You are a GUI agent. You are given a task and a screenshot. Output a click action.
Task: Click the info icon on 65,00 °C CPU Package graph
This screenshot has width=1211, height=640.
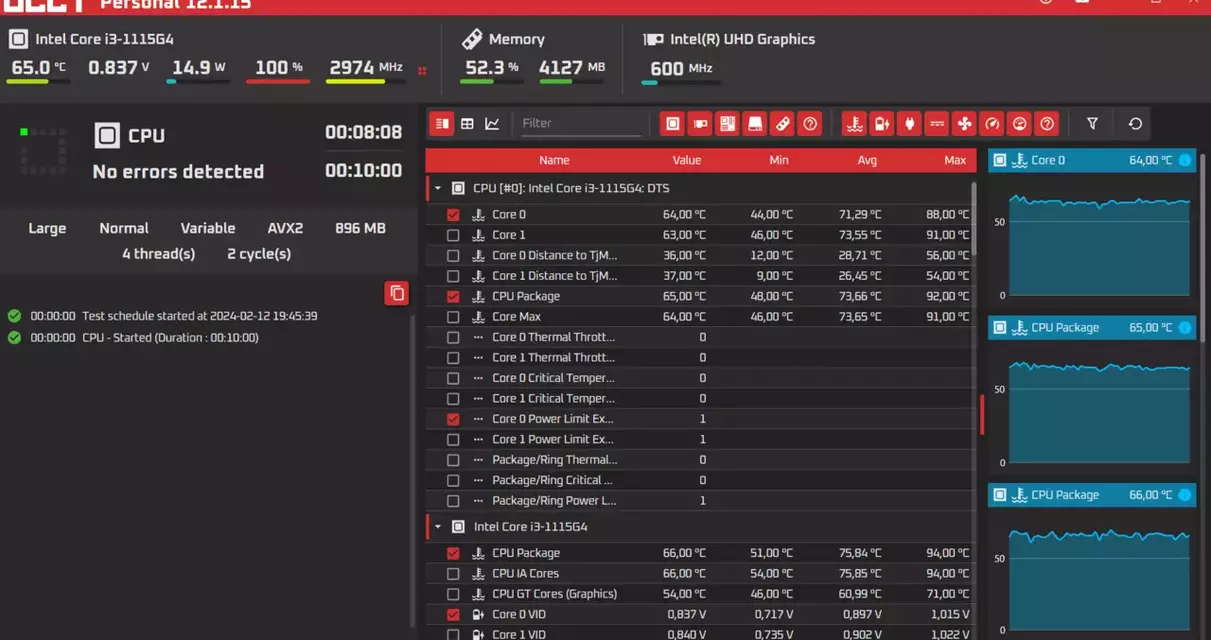tap(1185, 327)
